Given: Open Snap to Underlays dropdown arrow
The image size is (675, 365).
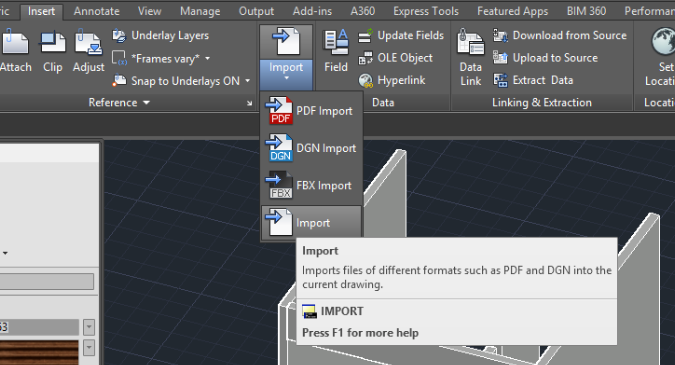Looking at the screenshot, I should (x=248, y=80).
